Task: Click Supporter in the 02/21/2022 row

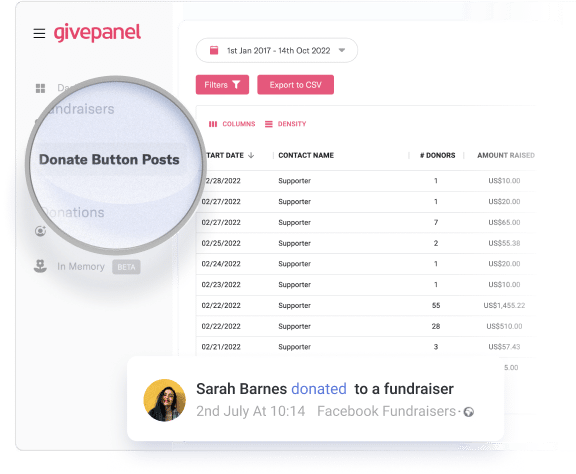Action: [294, 347]
